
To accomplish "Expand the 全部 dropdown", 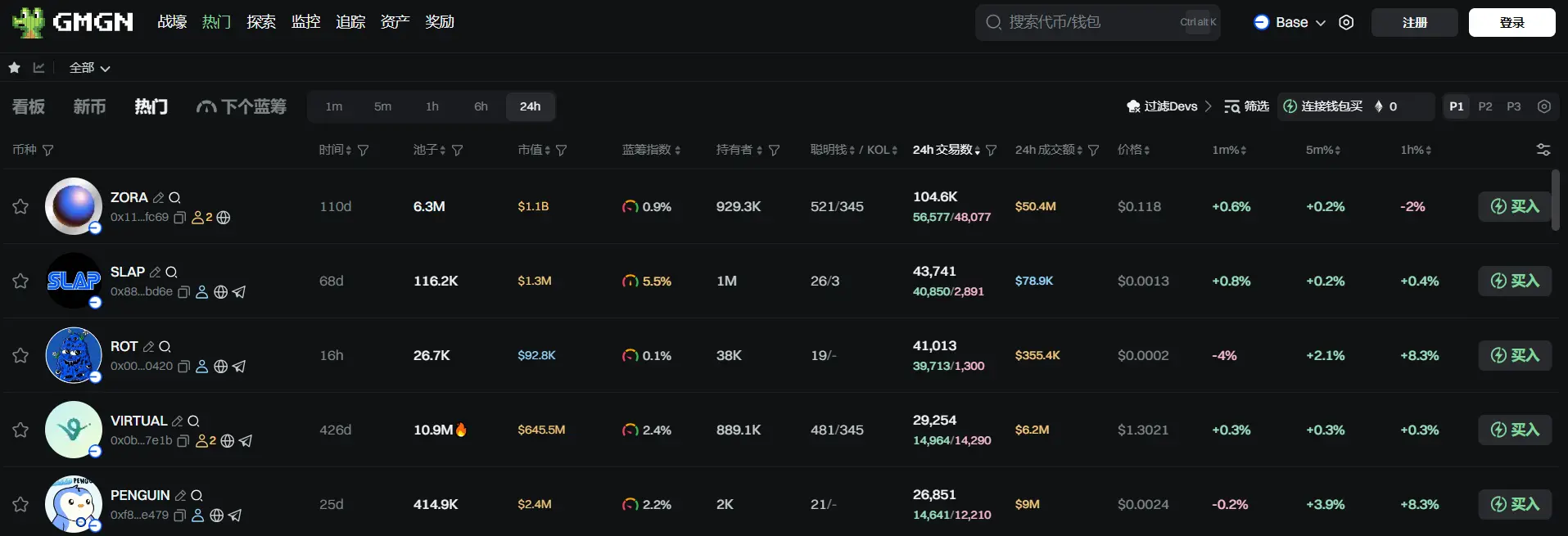I will pyautogui.click(x=89, y=68).
